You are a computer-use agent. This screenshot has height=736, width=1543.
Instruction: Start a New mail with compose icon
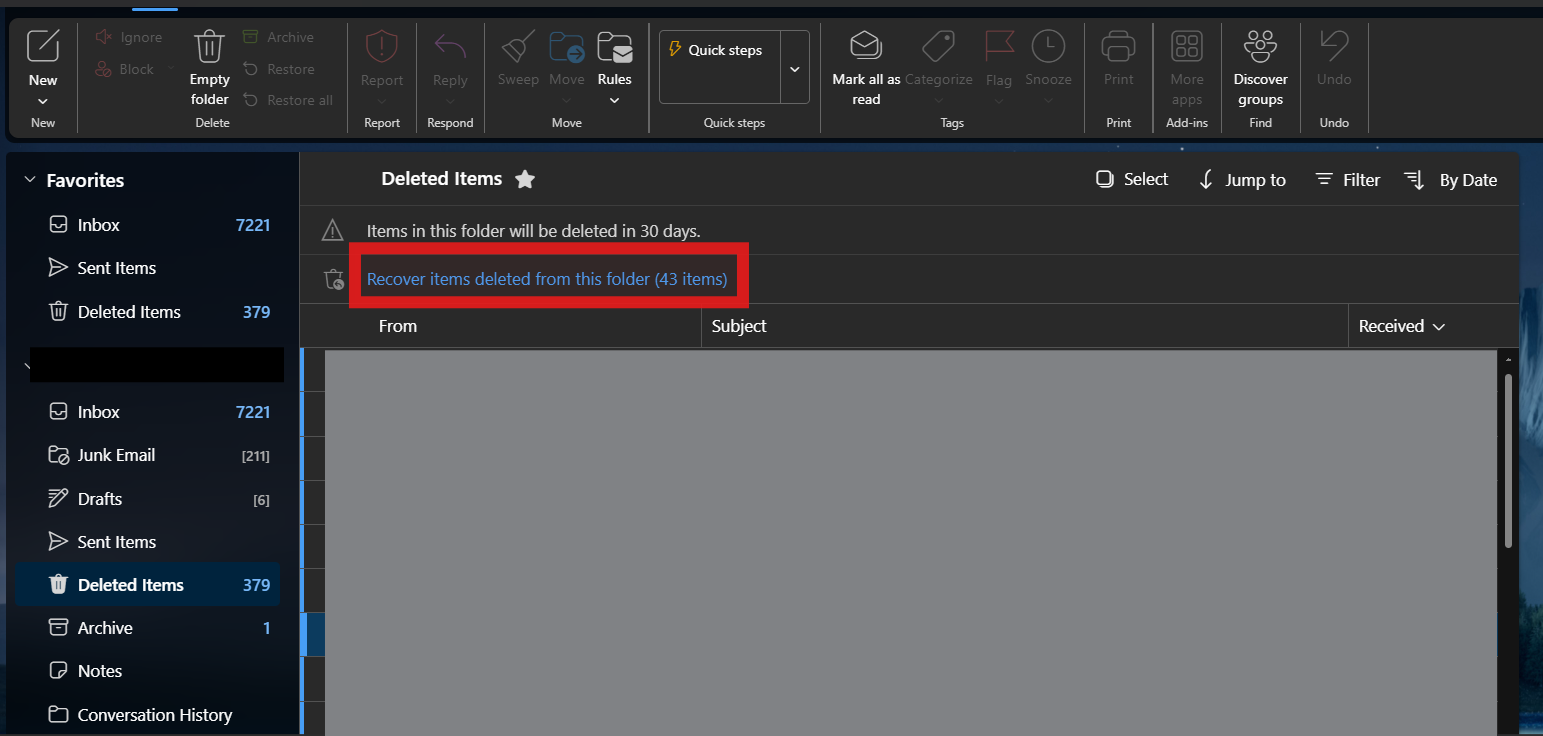[43, 46]
